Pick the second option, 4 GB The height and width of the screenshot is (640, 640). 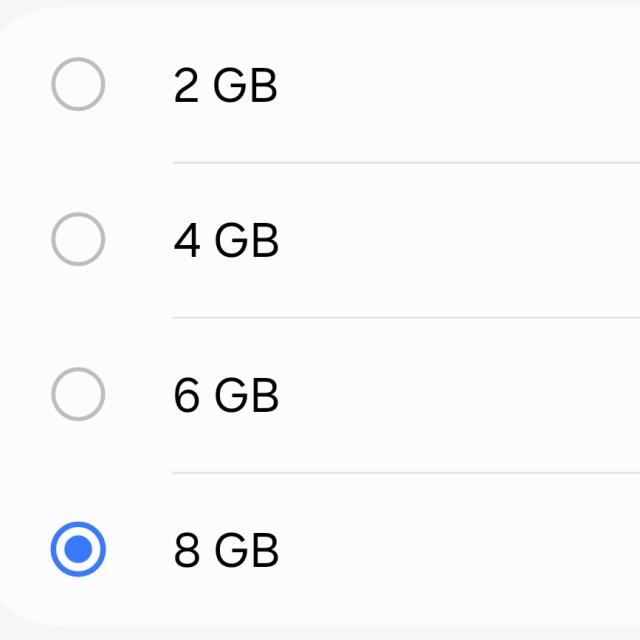78,240
